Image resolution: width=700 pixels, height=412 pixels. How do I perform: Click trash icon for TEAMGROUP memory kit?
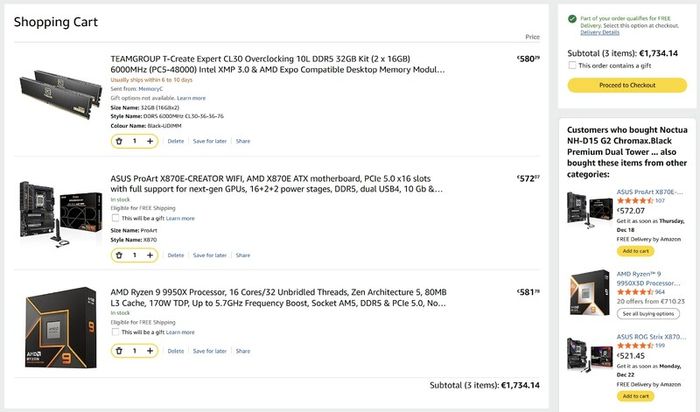[119, 141]
